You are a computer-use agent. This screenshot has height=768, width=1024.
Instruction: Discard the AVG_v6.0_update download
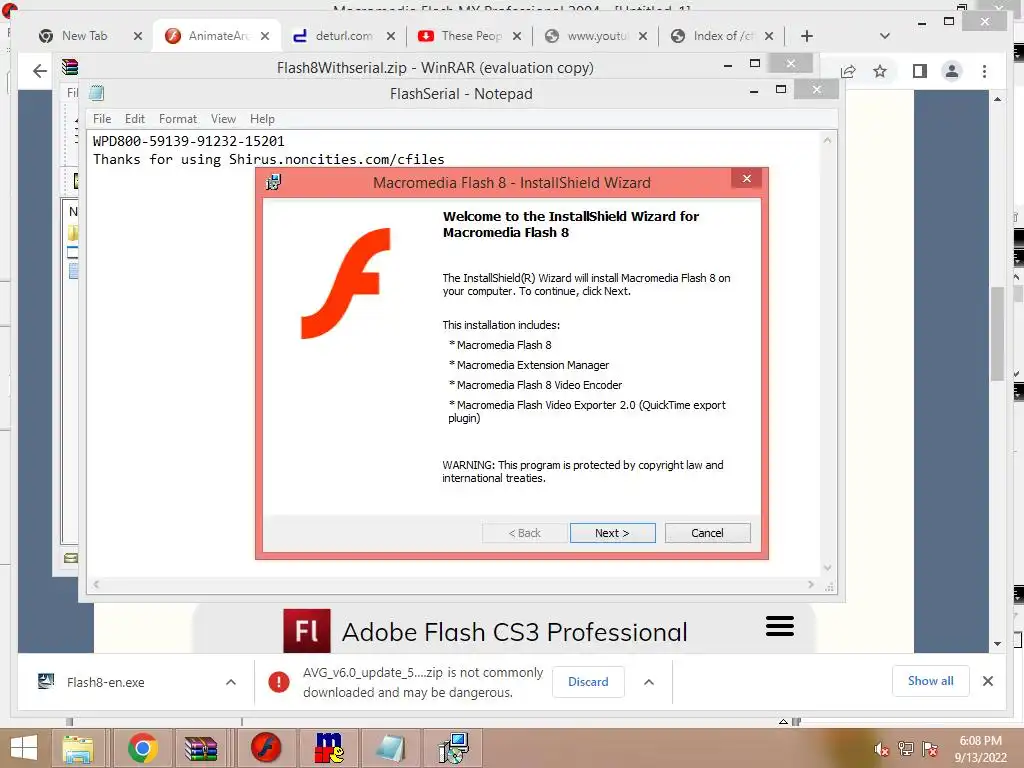pos(588,682)
